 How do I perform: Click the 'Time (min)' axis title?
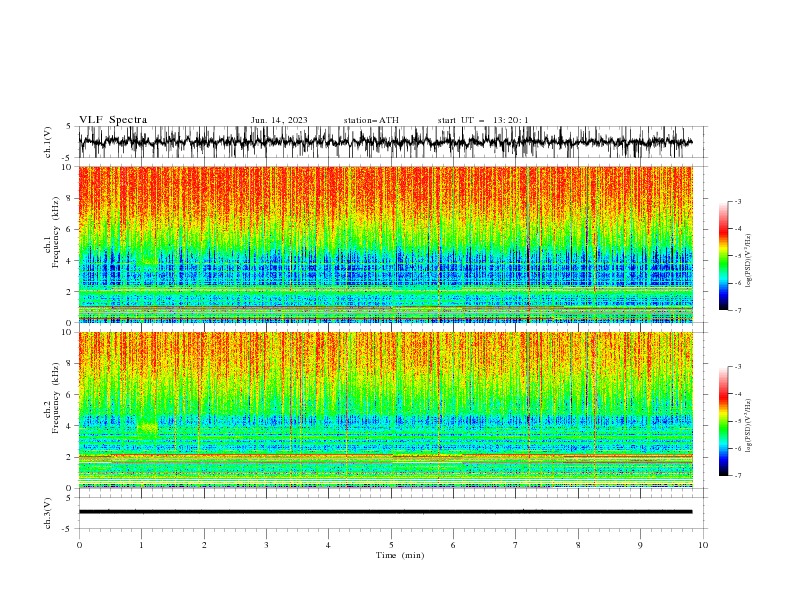point(400,555)
